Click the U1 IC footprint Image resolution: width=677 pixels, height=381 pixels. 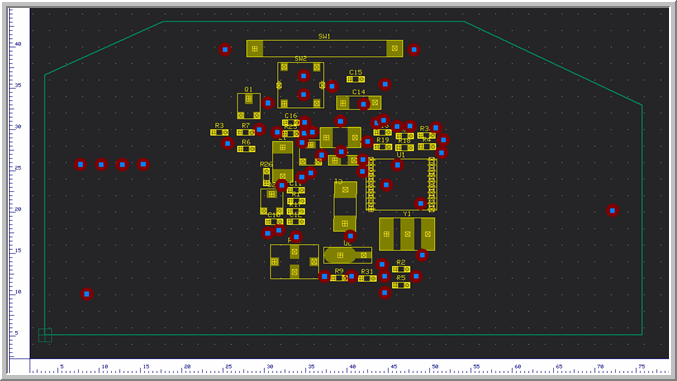point(402,184)
